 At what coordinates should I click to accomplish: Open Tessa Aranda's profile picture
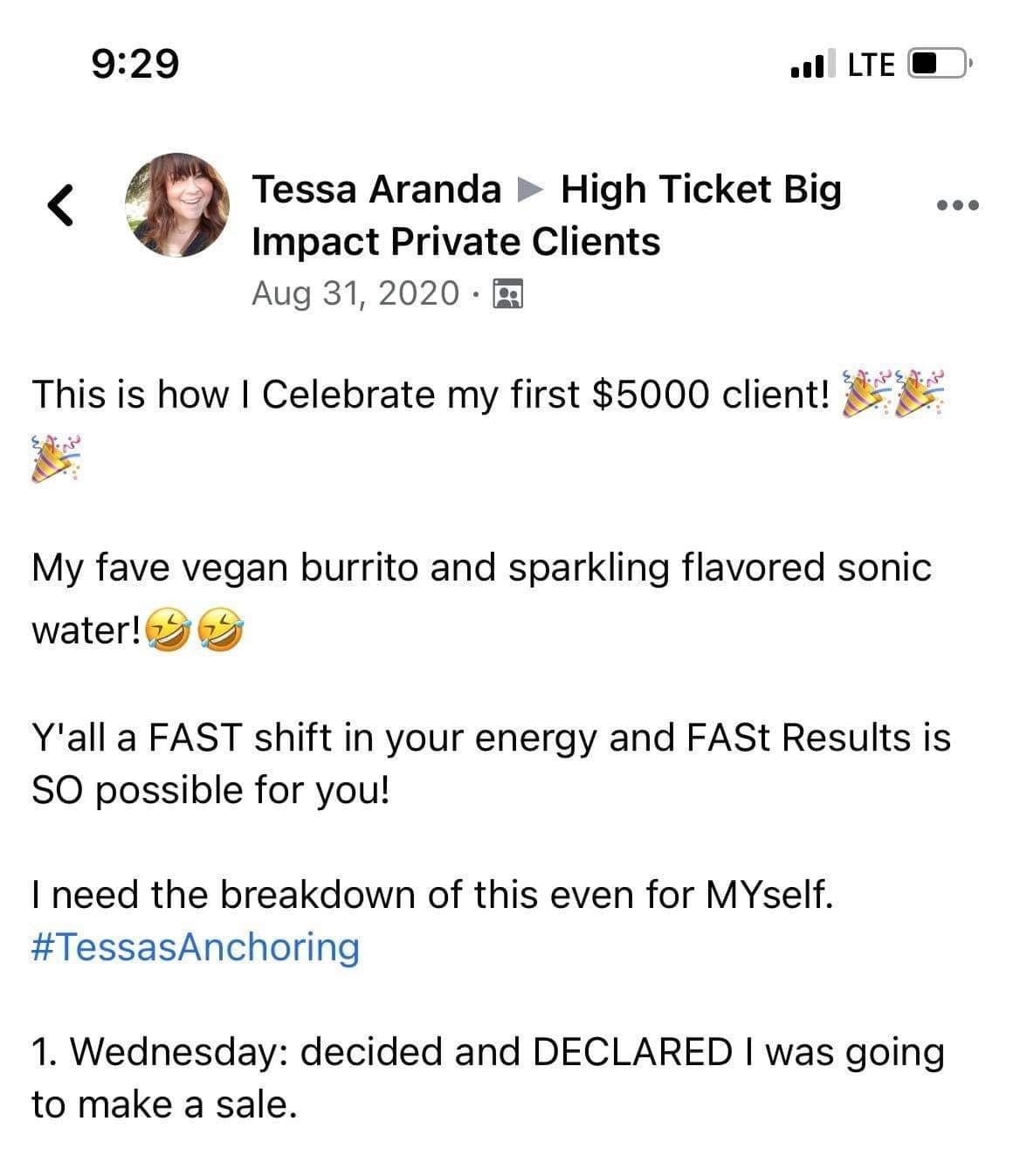point(177,206)
